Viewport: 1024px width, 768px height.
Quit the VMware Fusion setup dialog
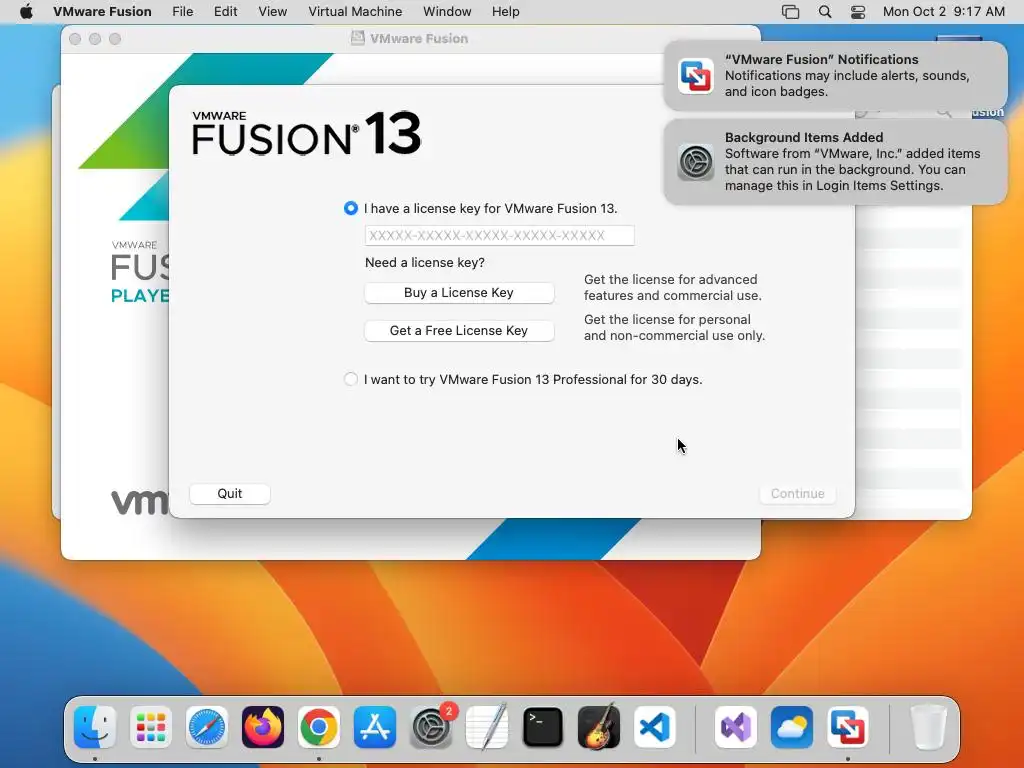[230, 494]
